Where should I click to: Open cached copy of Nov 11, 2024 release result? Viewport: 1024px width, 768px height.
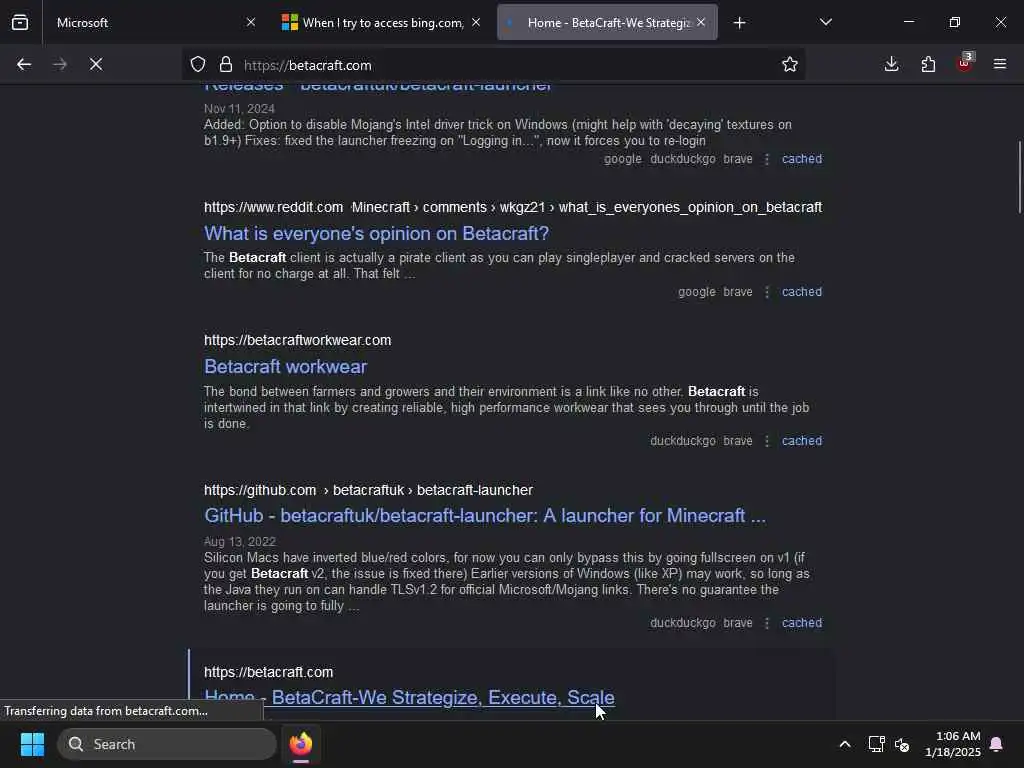coord(802,159)
